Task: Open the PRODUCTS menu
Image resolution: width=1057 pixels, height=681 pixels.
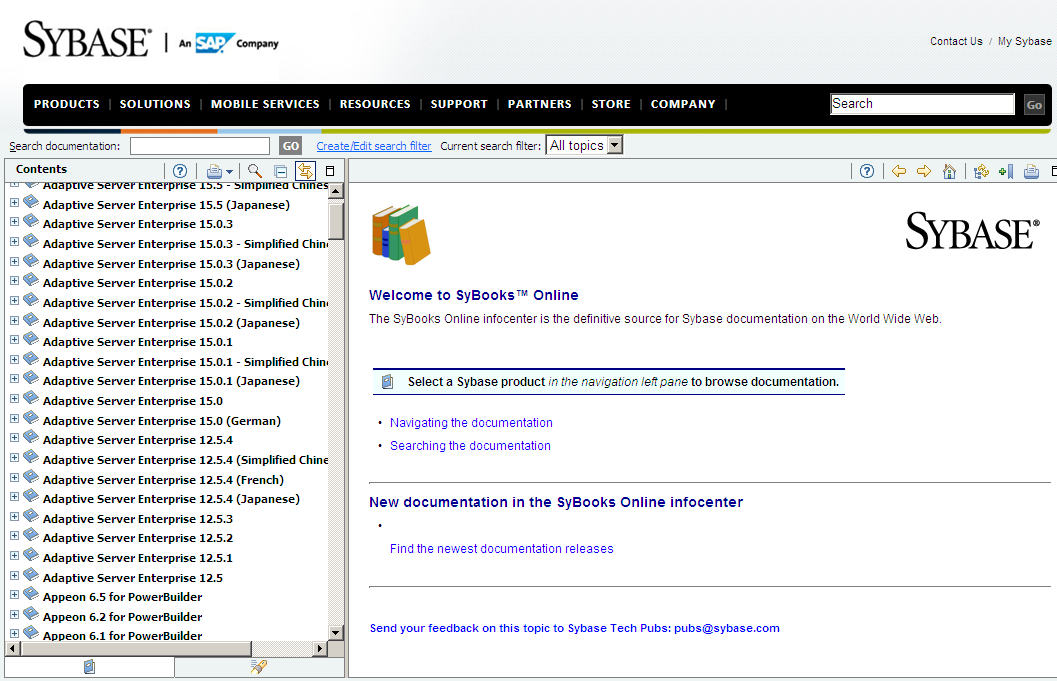Action: click(67, 104)
